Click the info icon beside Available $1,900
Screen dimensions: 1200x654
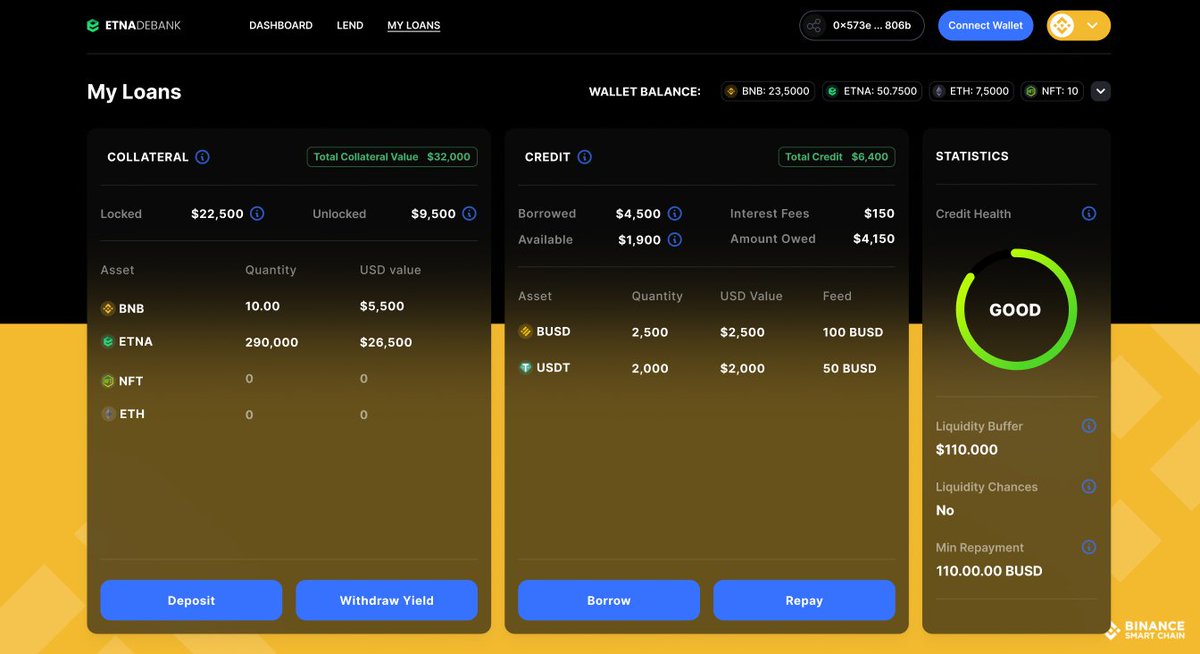pos(675,240)
